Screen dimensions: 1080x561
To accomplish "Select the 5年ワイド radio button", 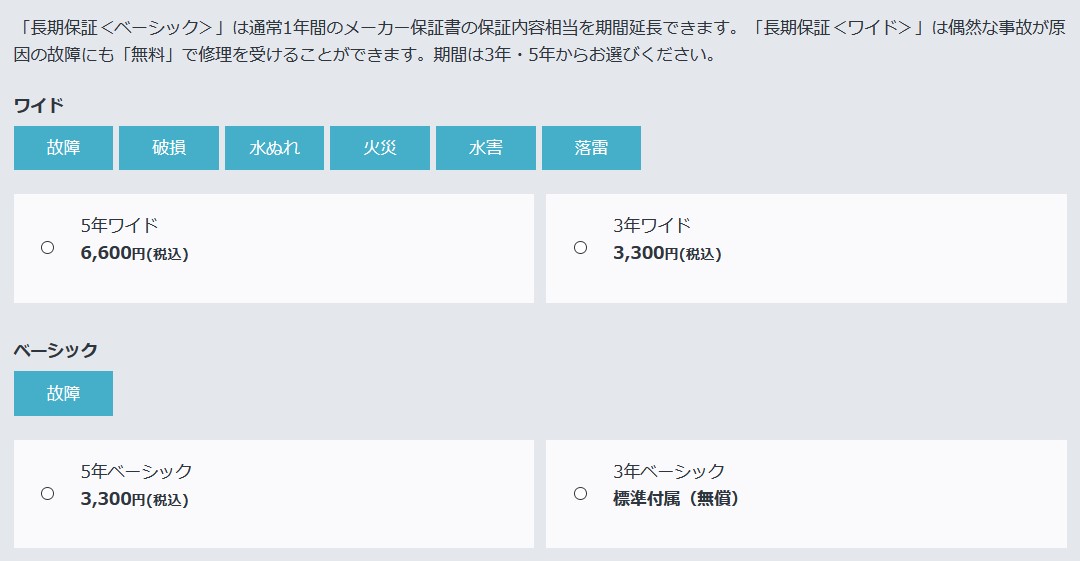I will [x=48, y=247].
